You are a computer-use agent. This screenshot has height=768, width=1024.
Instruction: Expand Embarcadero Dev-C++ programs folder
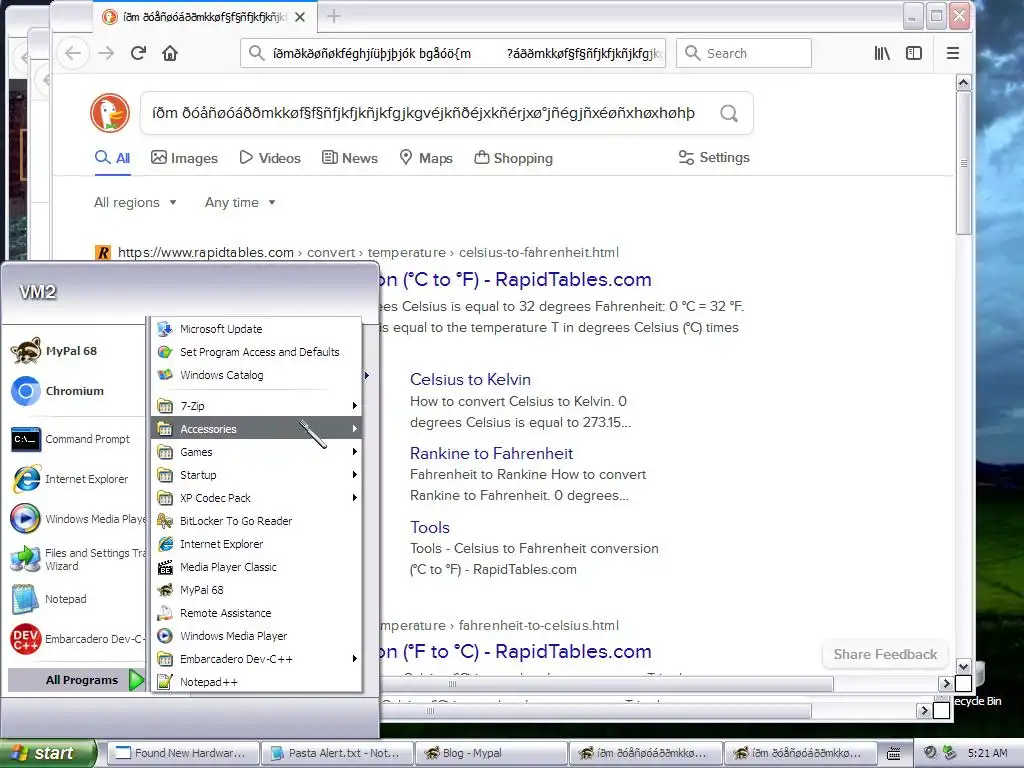click(x=257, y=659)
